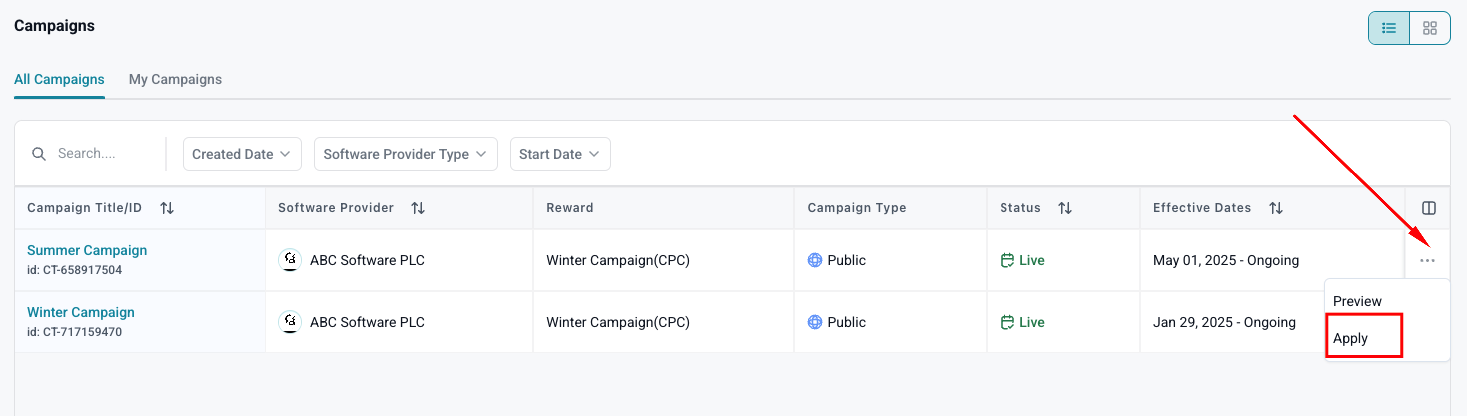Sort by Software Provider arrows
This screenshot has height=416, width=1467.
click(x=418, y=208)
